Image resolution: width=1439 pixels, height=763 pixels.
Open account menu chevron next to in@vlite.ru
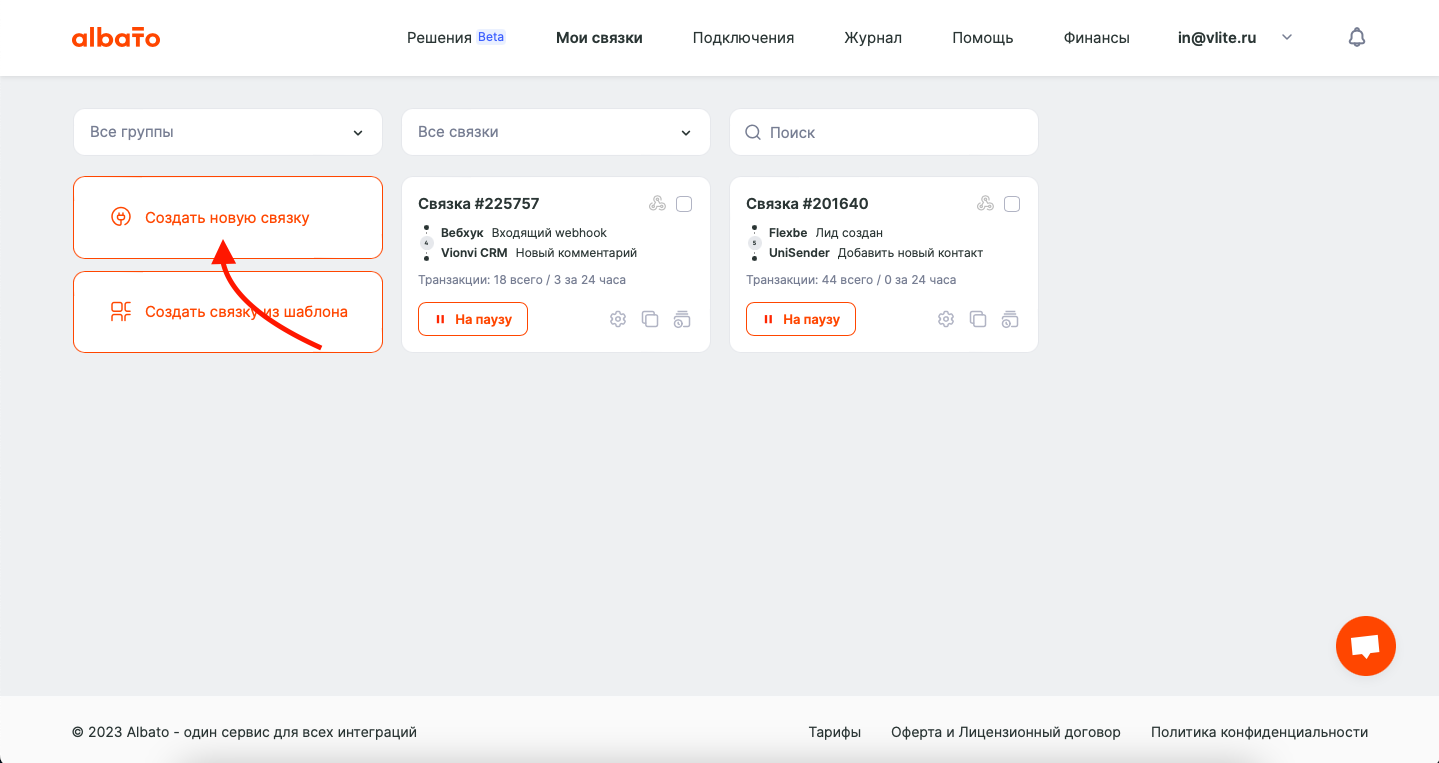(1287, 38)
